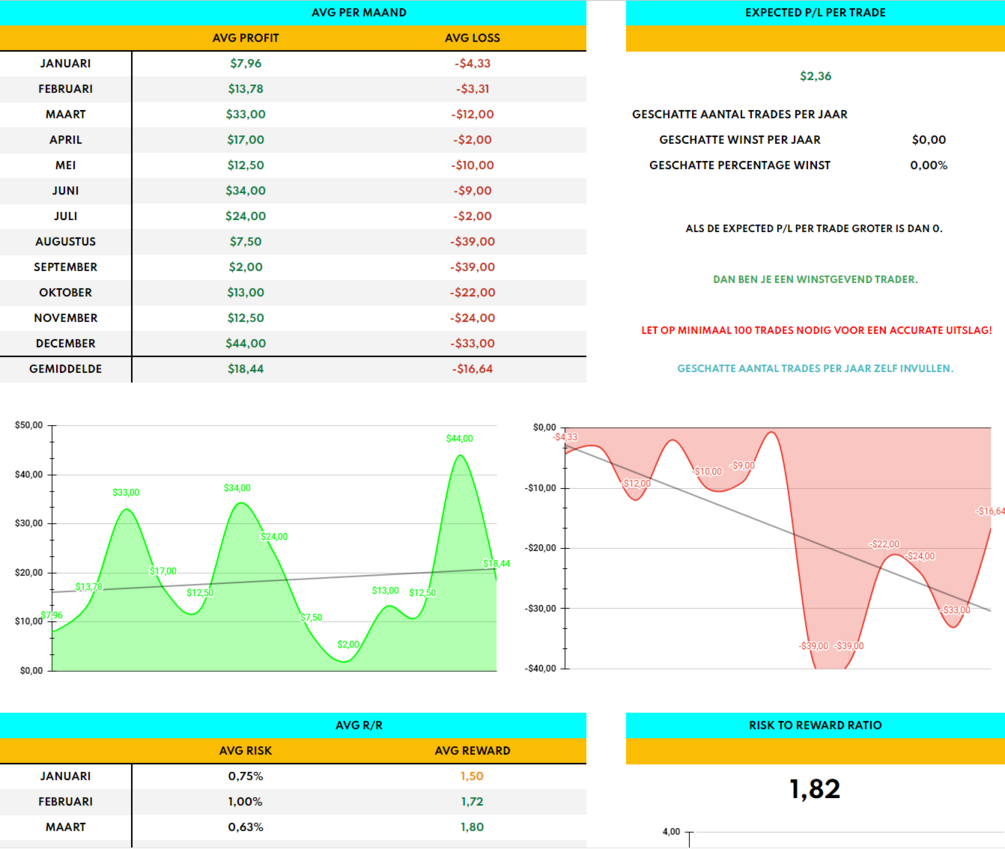Select the JANUARI row label in AVG PER MAAND table
1005x849 pixels.
click(65, 63)
